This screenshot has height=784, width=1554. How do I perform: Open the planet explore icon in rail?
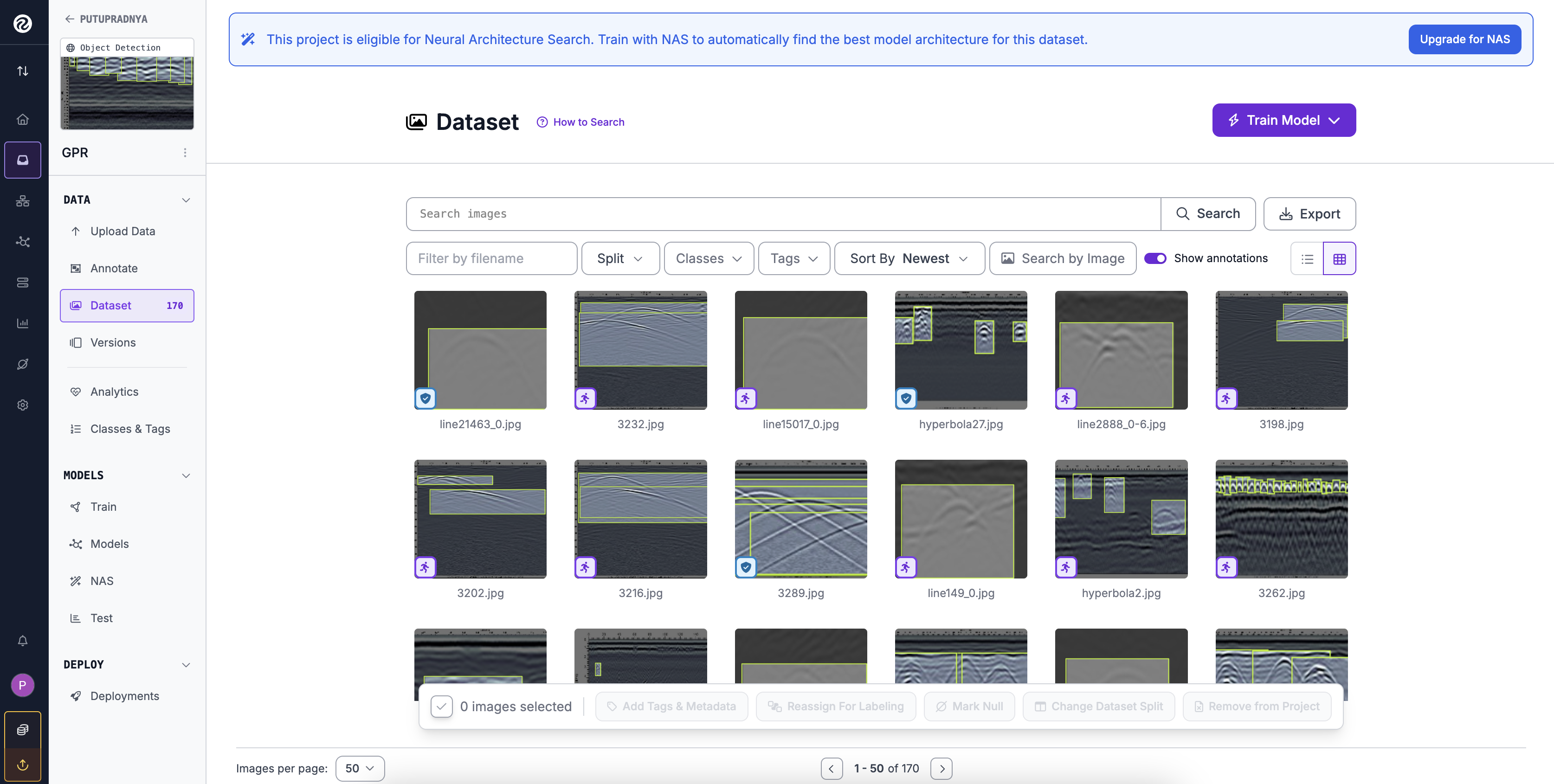coord(23,364)
